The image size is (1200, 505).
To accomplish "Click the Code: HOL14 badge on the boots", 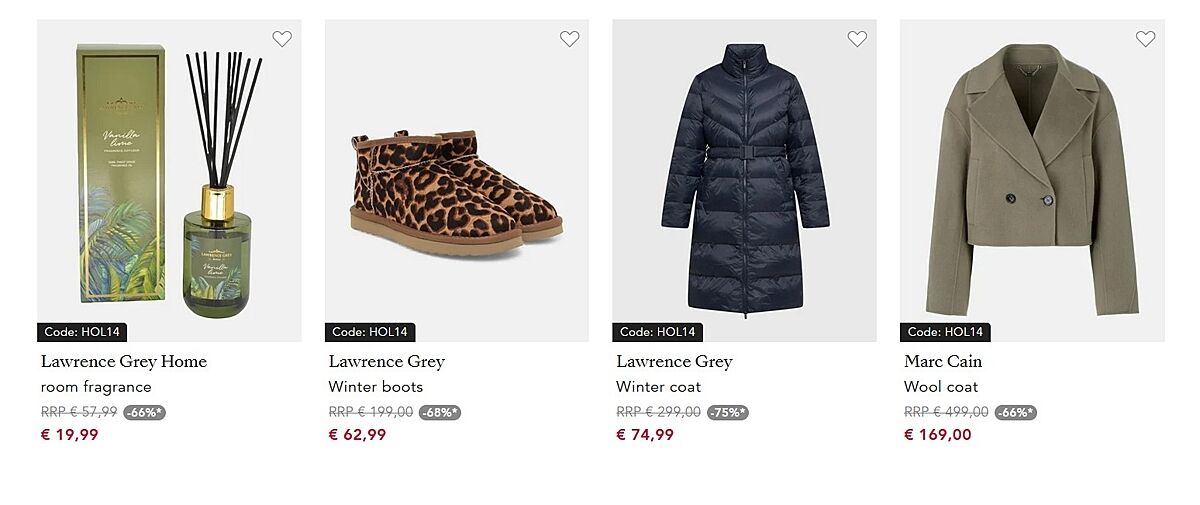I will (370, 332).
